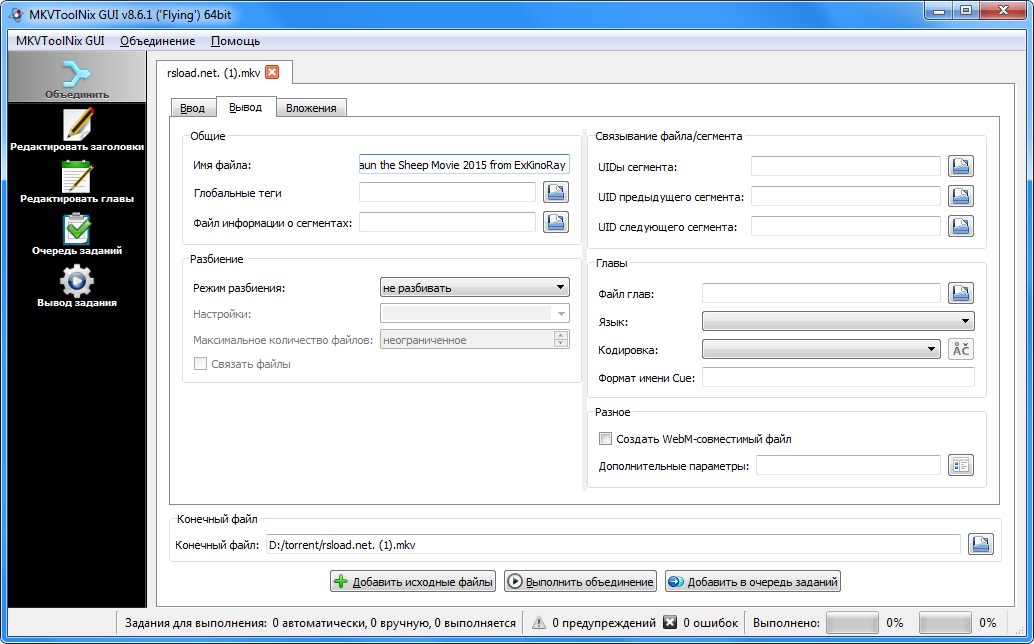Click the '0 предупреждений' status text
Image resolution: width=1034 pixels, height=644 pixels.
tap(604, 623)
